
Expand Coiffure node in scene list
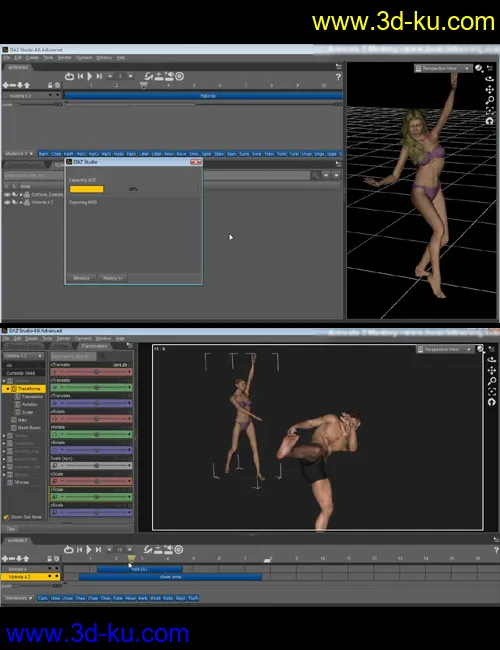(21, 194)
